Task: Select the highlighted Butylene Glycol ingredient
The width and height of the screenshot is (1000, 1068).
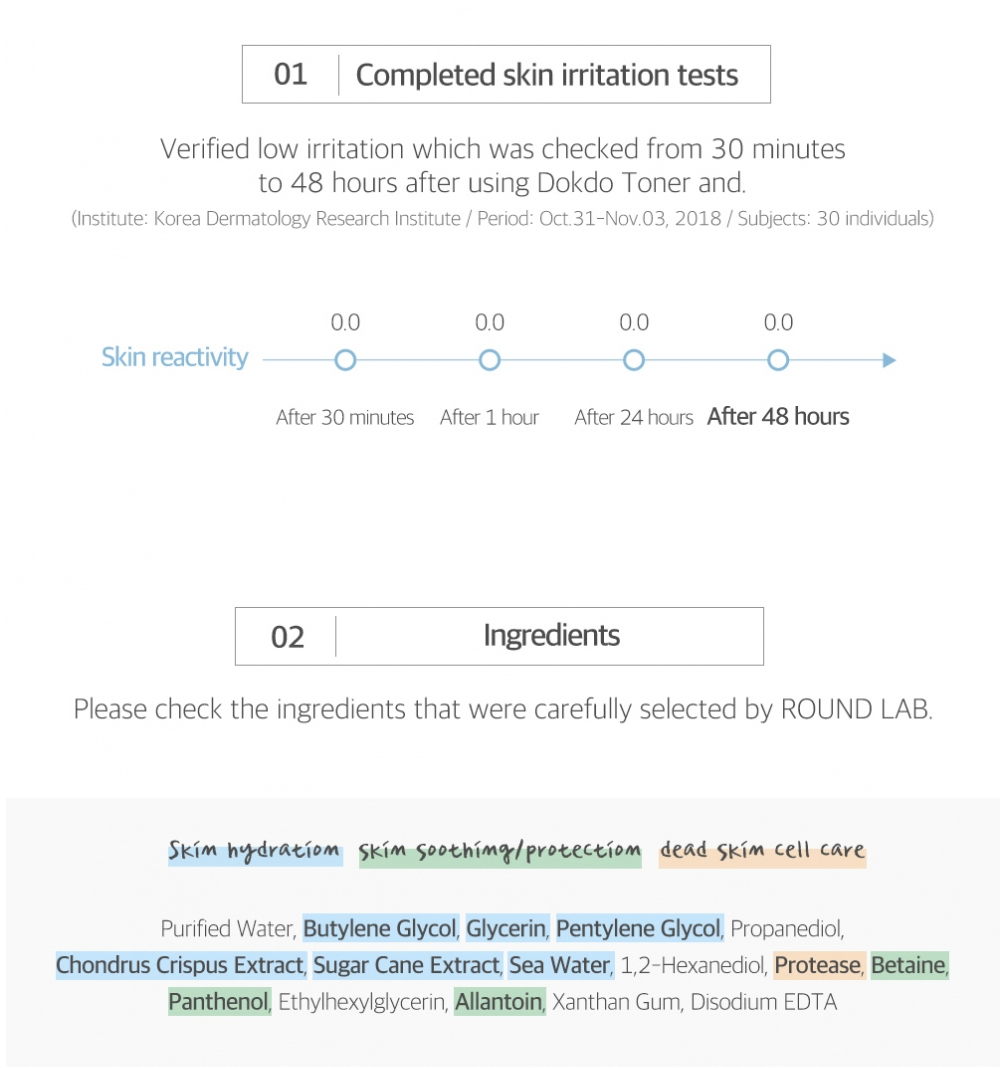Action: pyautogui.click(x=379, y=929)
